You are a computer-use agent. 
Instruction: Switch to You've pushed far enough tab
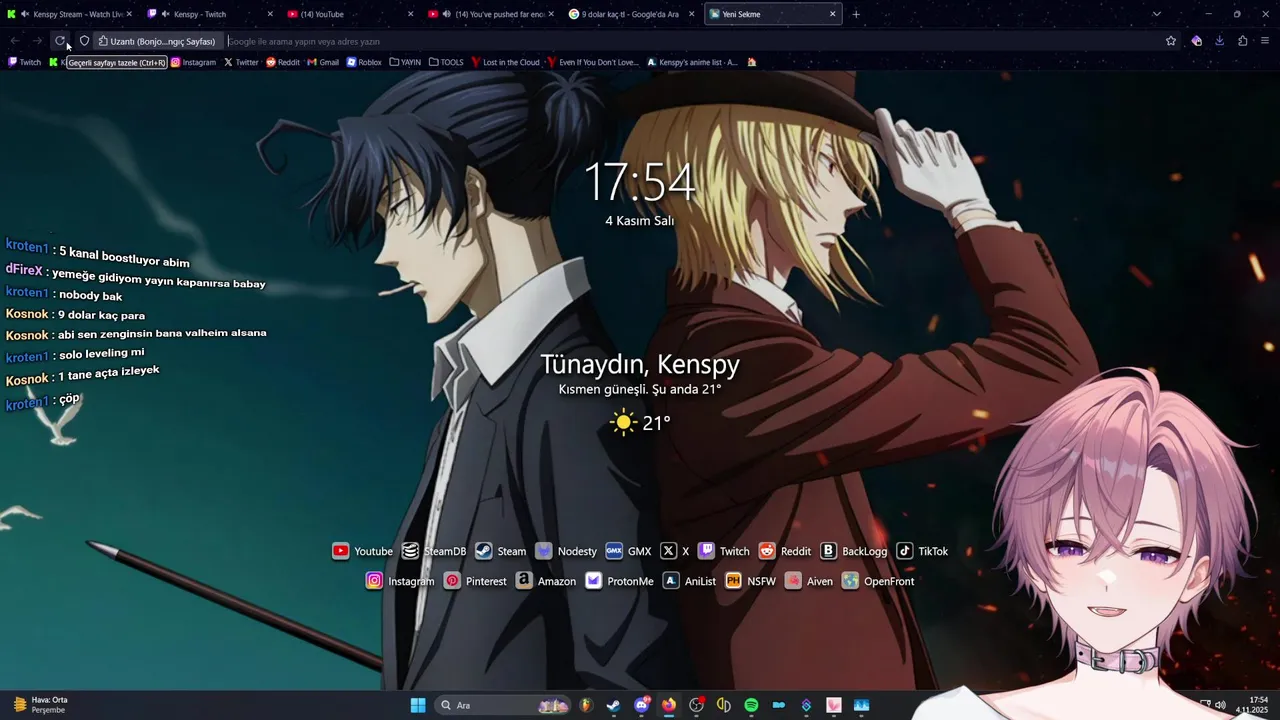point(490,14)
